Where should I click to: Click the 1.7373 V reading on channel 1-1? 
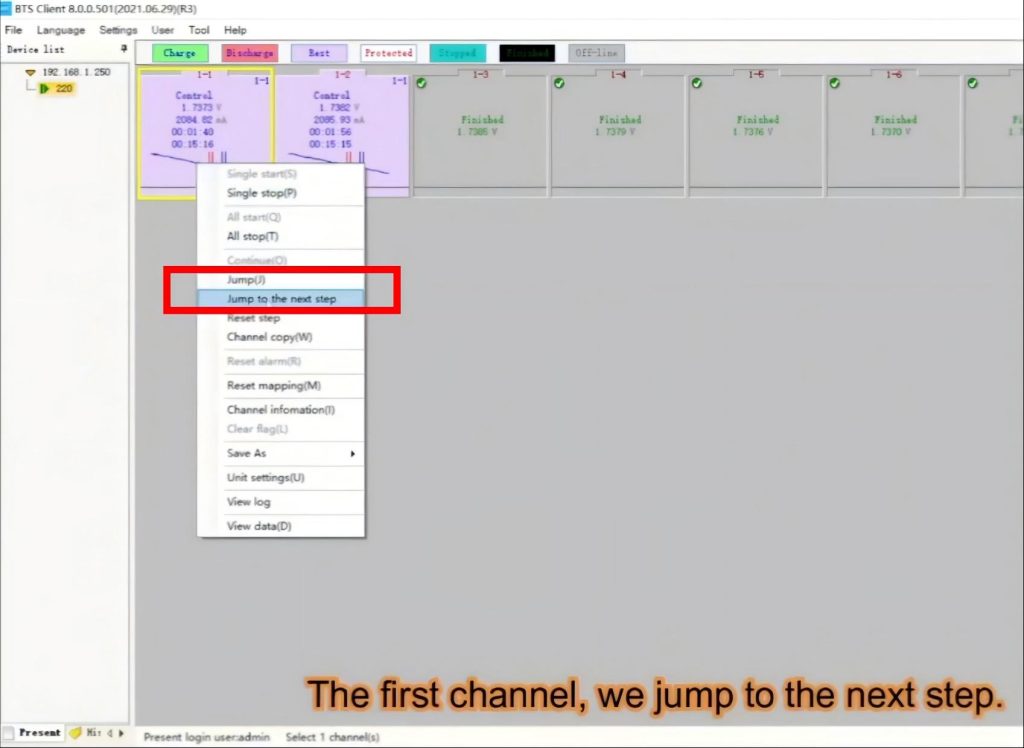pyautogui.click(x=201, y=107)
